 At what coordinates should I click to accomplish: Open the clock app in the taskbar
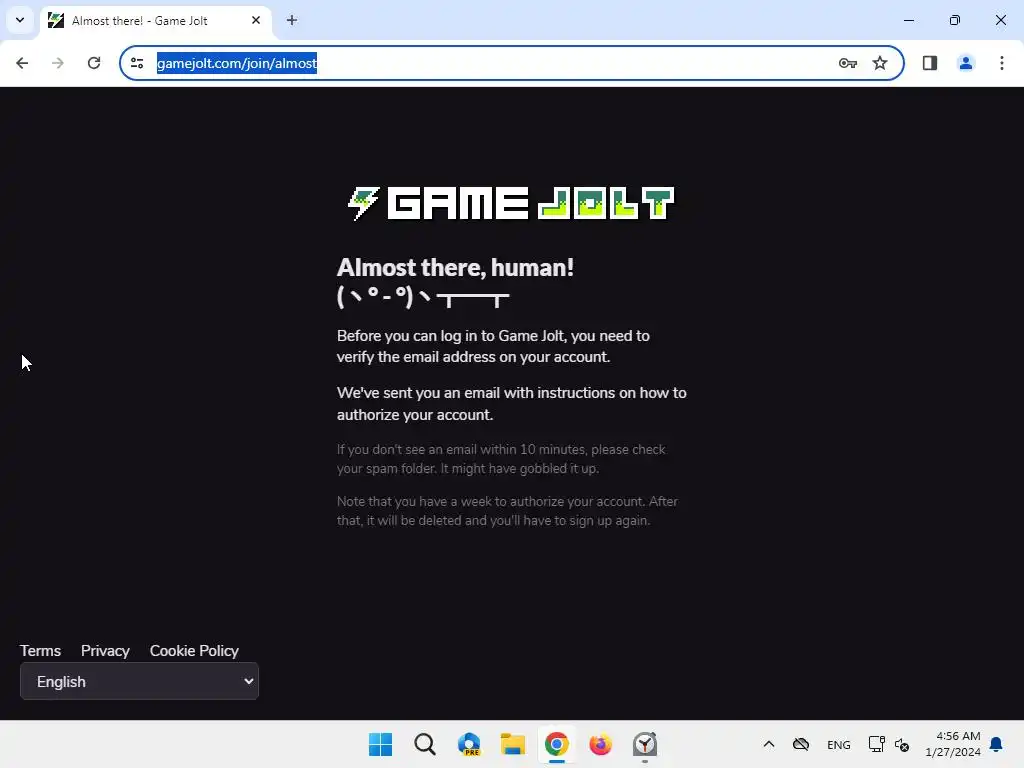(645, 744)
